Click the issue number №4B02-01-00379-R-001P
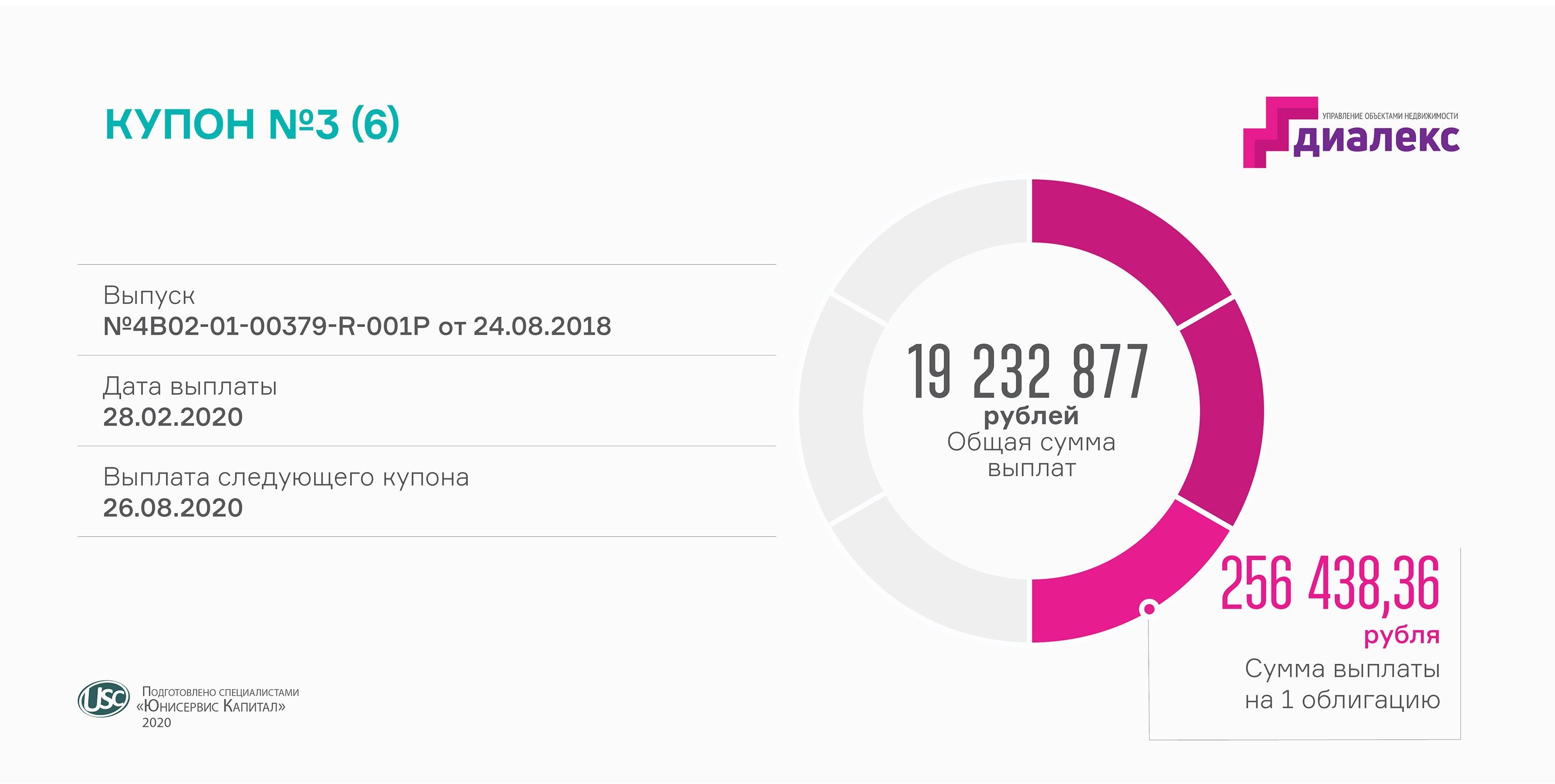The height and width of the screenshot is (784, 1555). 266,326
